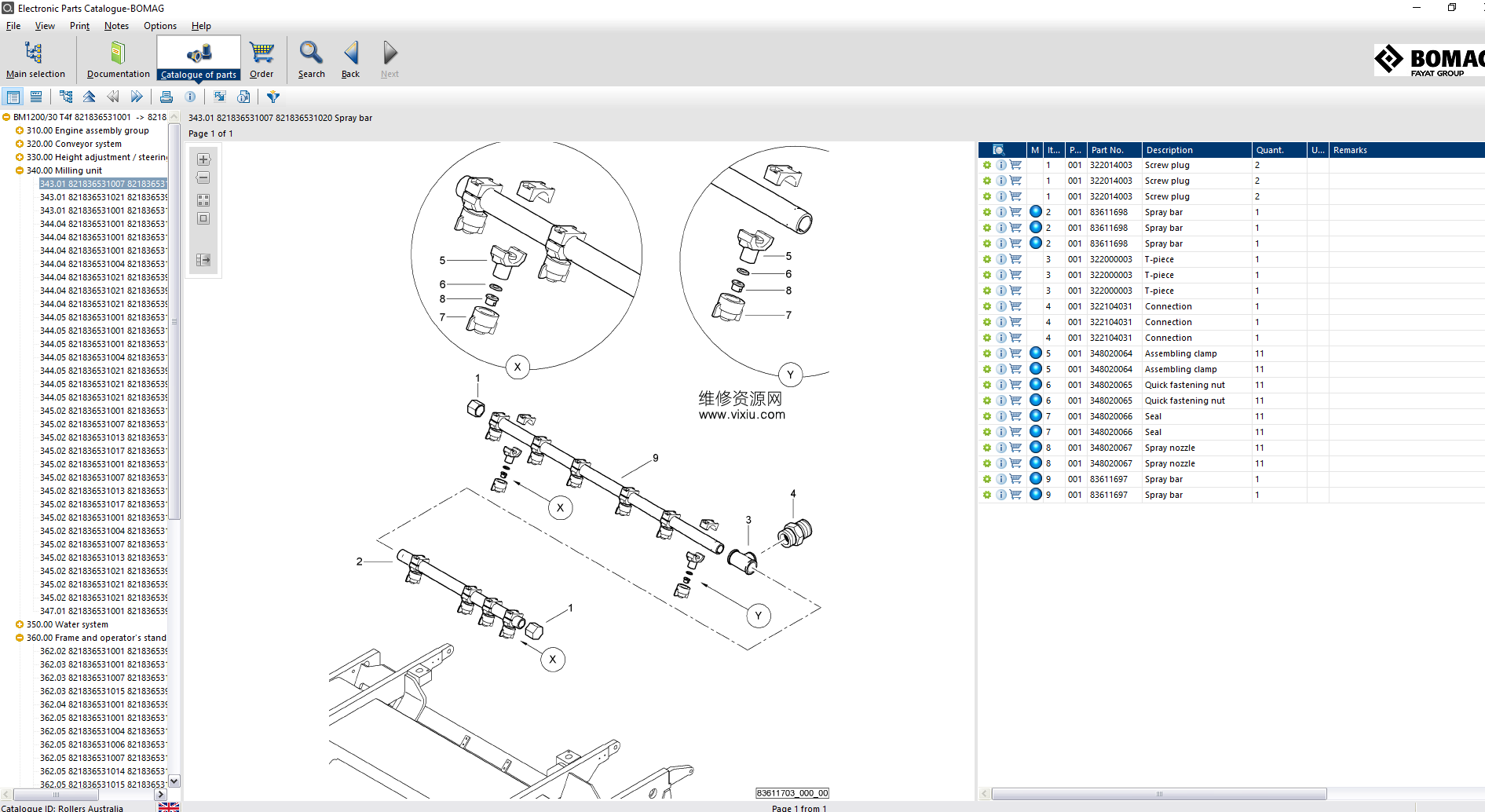The height and width of the screenshot is (812, 1485).
Task: Toggle the diagram side panel arrow button
Action: [203, 260]
